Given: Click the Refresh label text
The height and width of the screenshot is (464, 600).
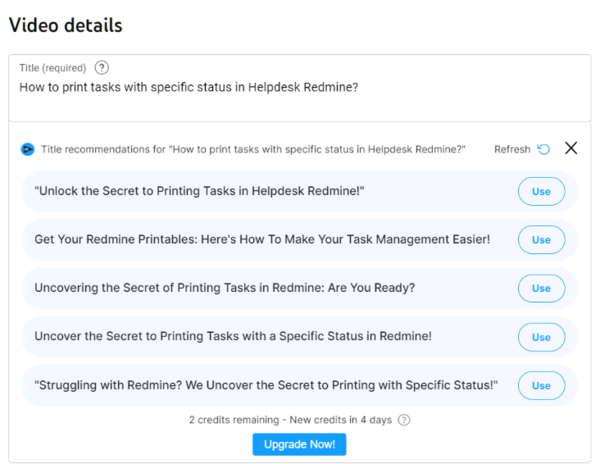Looking at the screenshot, I should 512,149.
